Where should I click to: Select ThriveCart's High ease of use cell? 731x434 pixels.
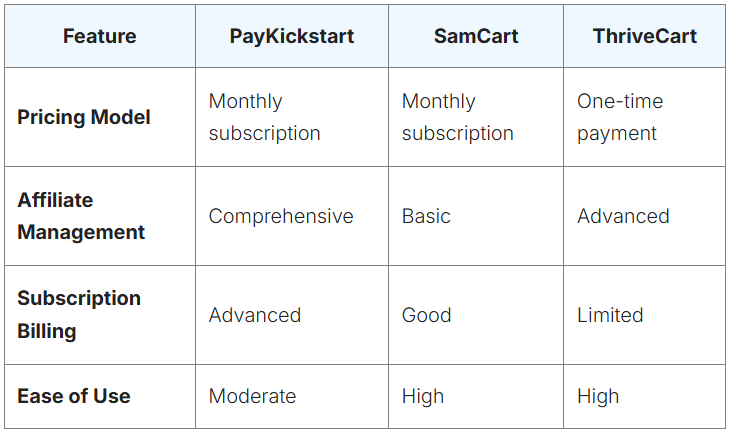point(598,396)
